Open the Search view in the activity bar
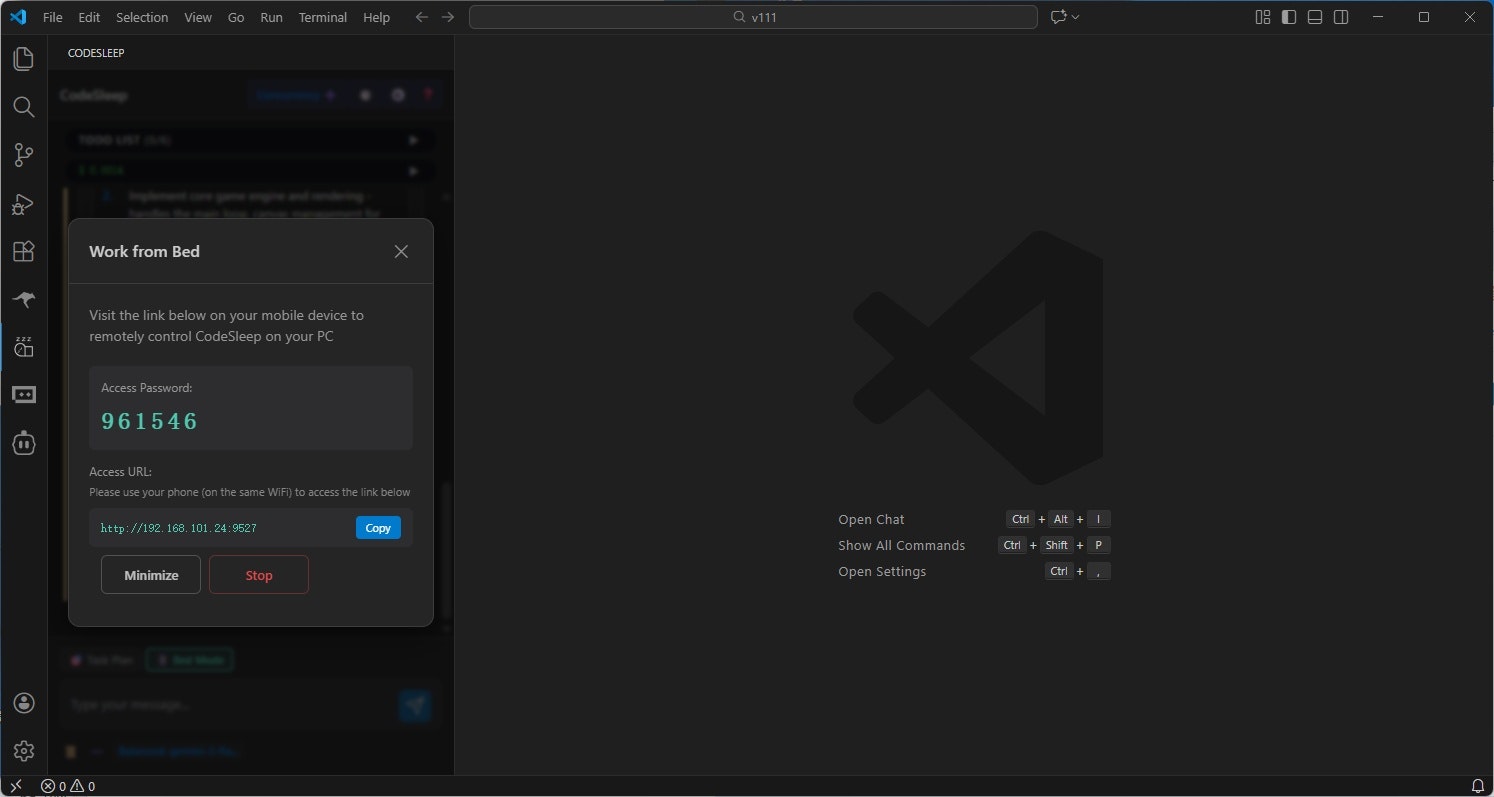The image size is (1494, 797). [x=23, y=107]
